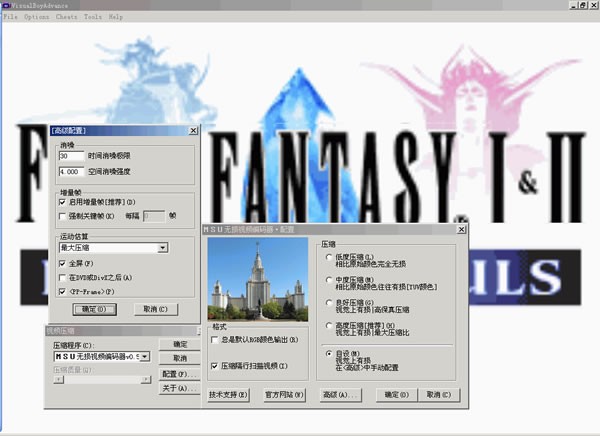Restore the VisualBoyAdvance window size
Viewport: 600px width, 436px height.
coord(582,5)
